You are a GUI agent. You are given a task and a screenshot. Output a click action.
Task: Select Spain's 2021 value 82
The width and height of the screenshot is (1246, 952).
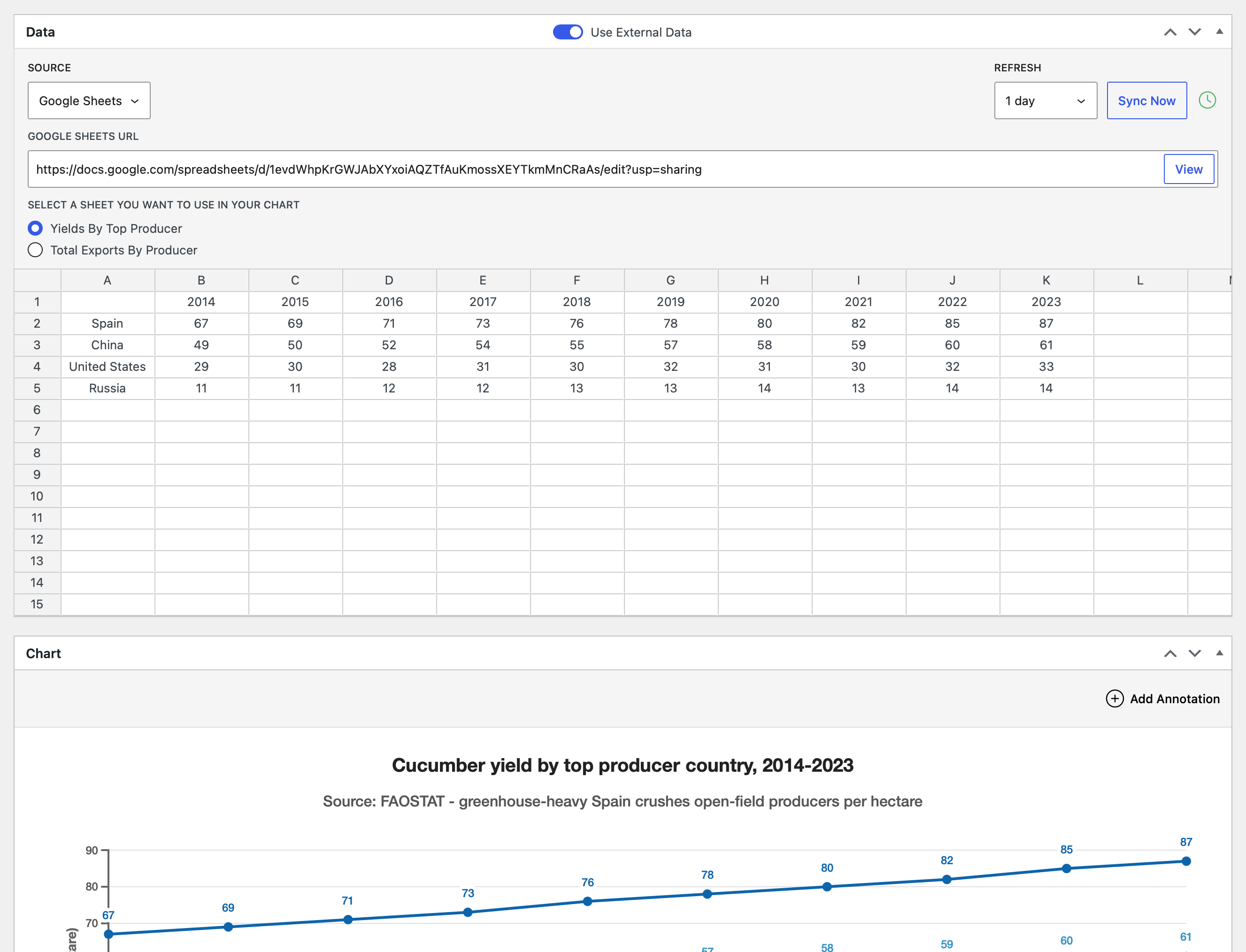tap(858, 323)
